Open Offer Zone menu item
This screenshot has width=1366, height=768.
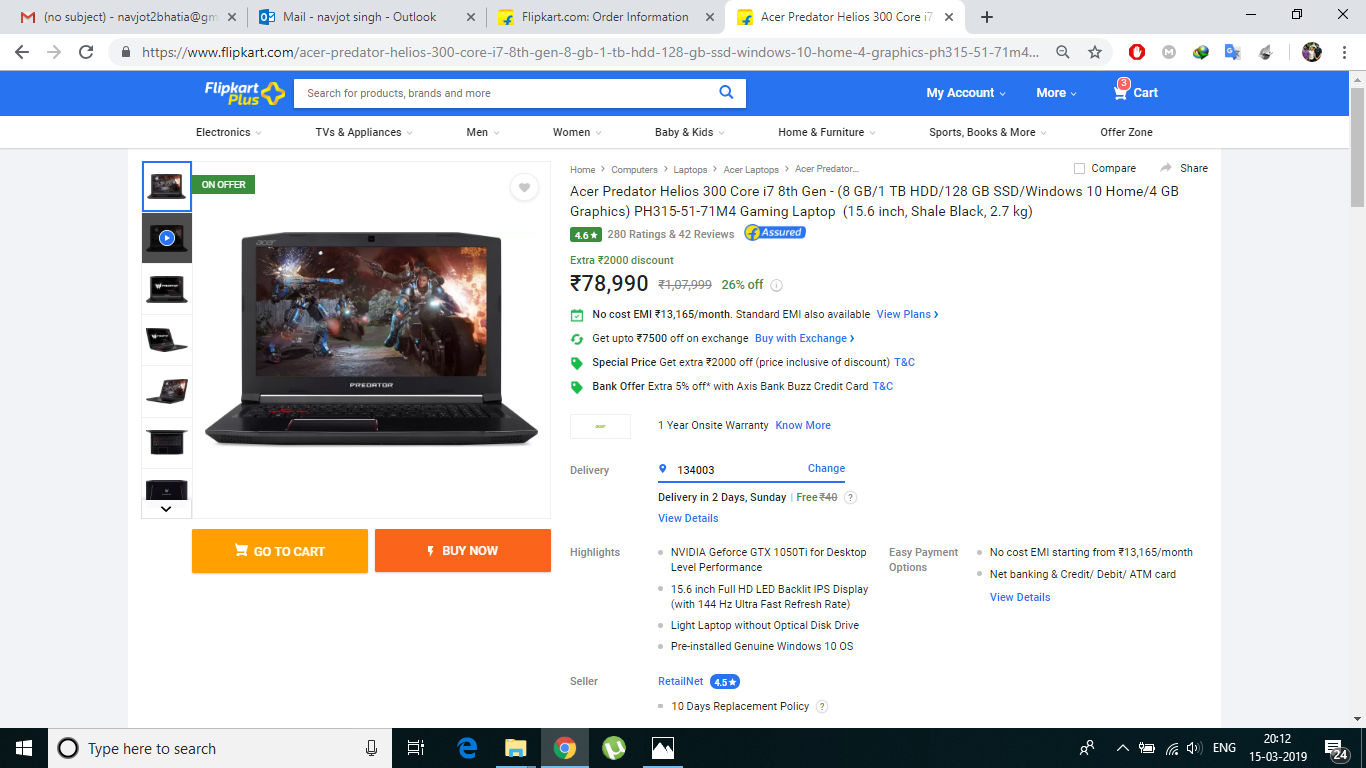pos(1126,132)
